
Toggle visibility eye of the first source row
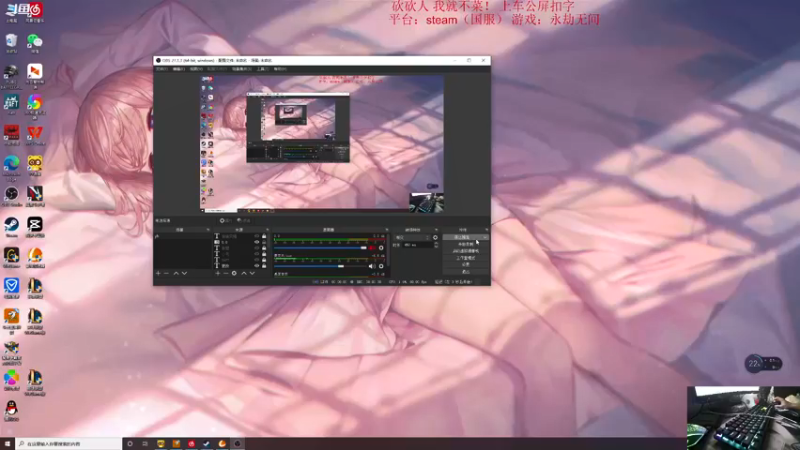coord(257,236)
